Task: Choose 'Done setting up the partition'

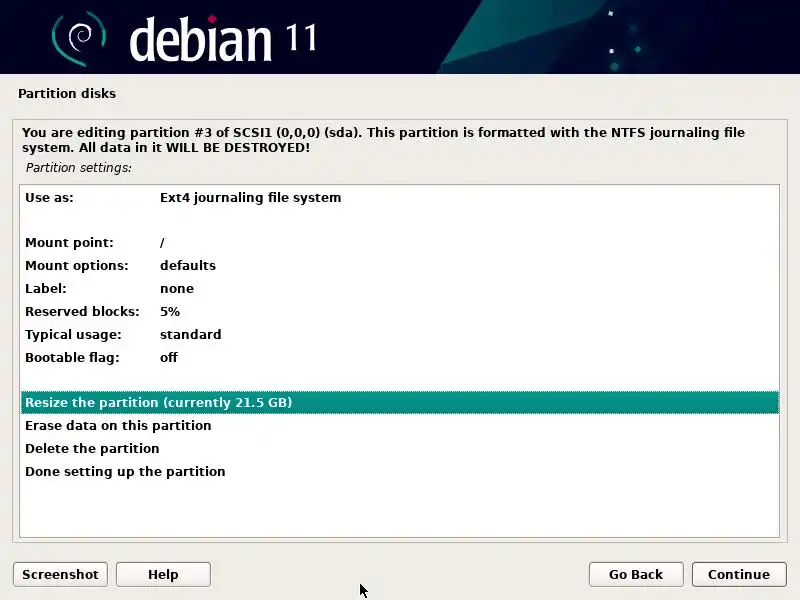Action: coord(399,471)
